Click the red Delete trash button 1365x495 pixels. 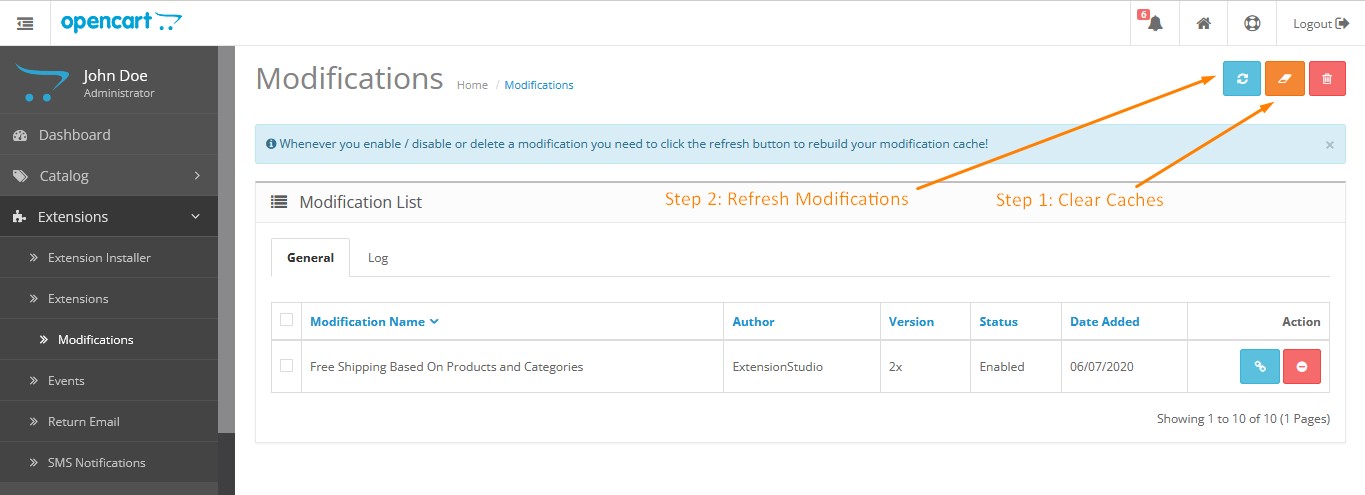(1327, 79)
